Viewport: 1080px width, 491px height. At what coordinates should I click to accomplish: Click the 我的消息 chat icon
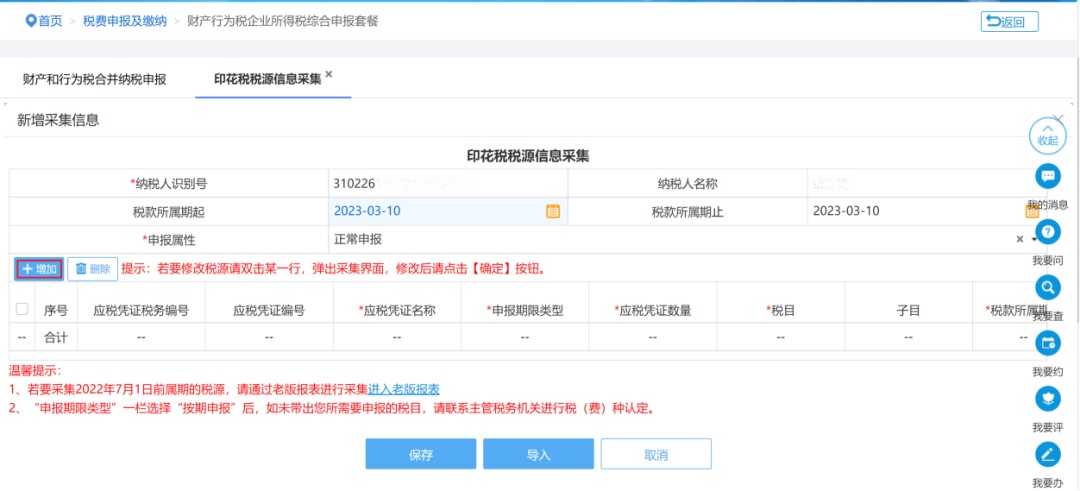click(x=1047, y=177)
